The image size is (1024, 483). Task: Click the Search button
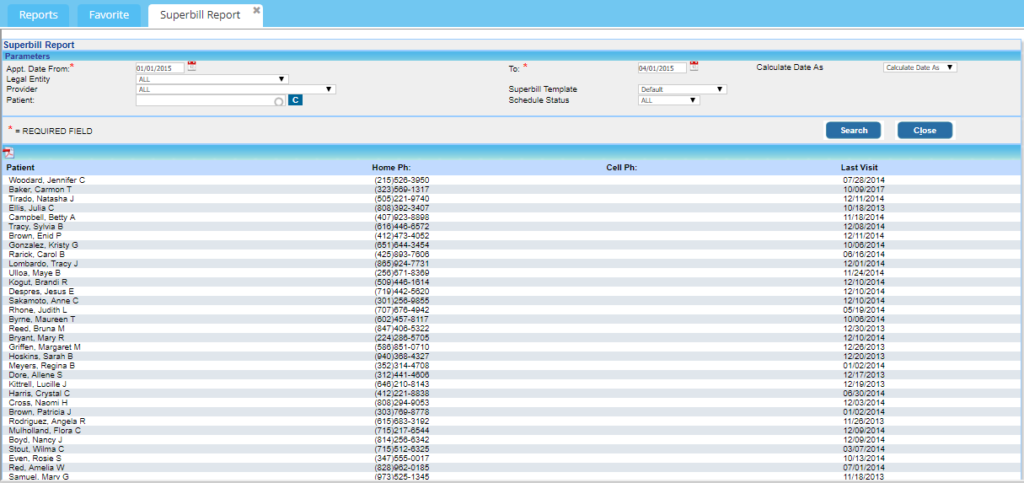click(x=853, y=131)
